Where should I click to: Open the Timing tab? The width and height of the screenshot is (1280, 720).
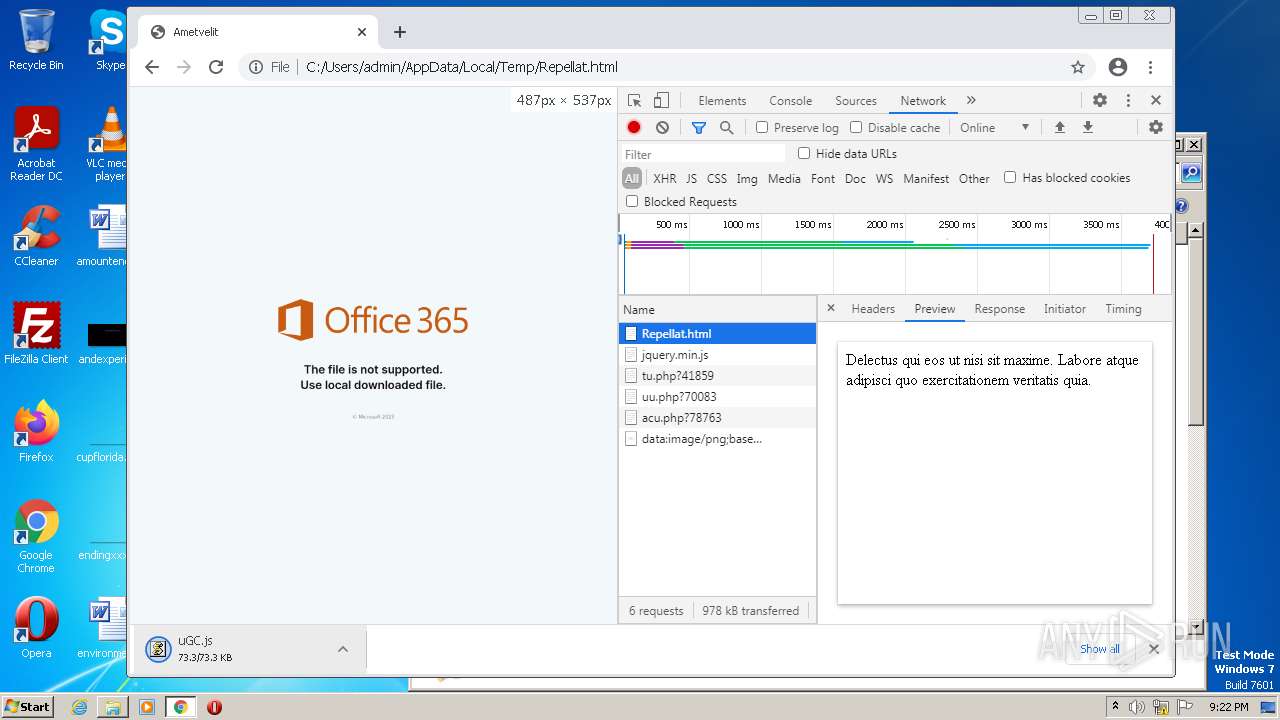[x=1123, y=308]
